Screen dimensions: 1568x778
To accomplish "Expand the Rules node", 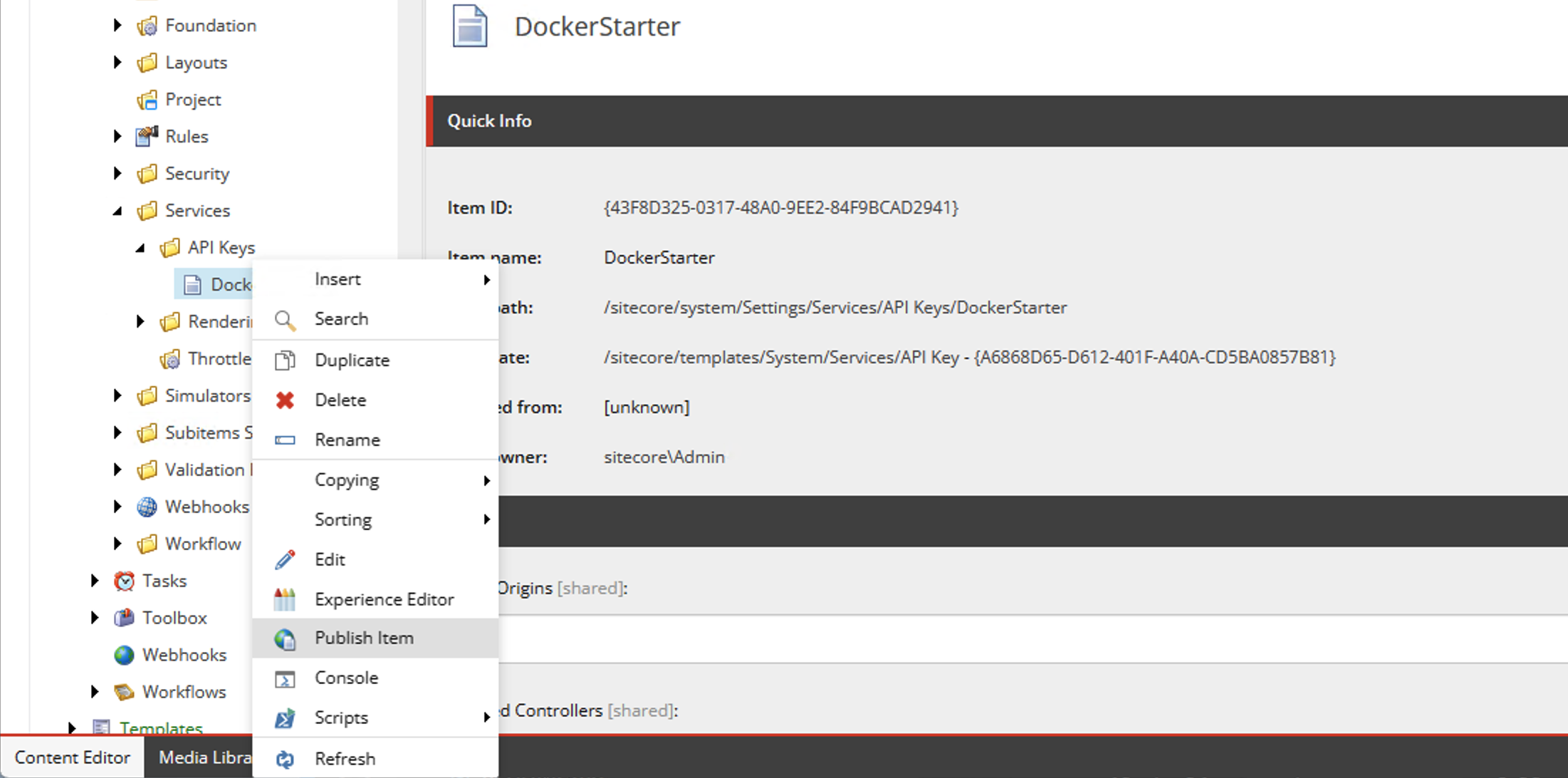I will pos(117,136).
